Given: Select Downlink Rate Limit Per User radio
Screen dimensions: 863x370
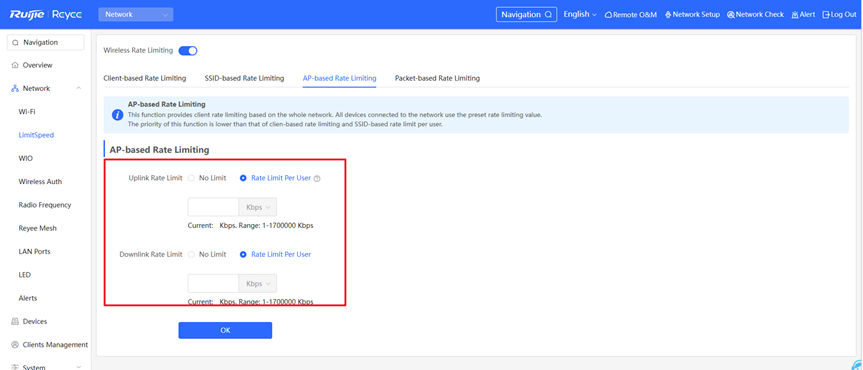Looking at the screenshot, I should pyautogui.click(x=243, y=254).
